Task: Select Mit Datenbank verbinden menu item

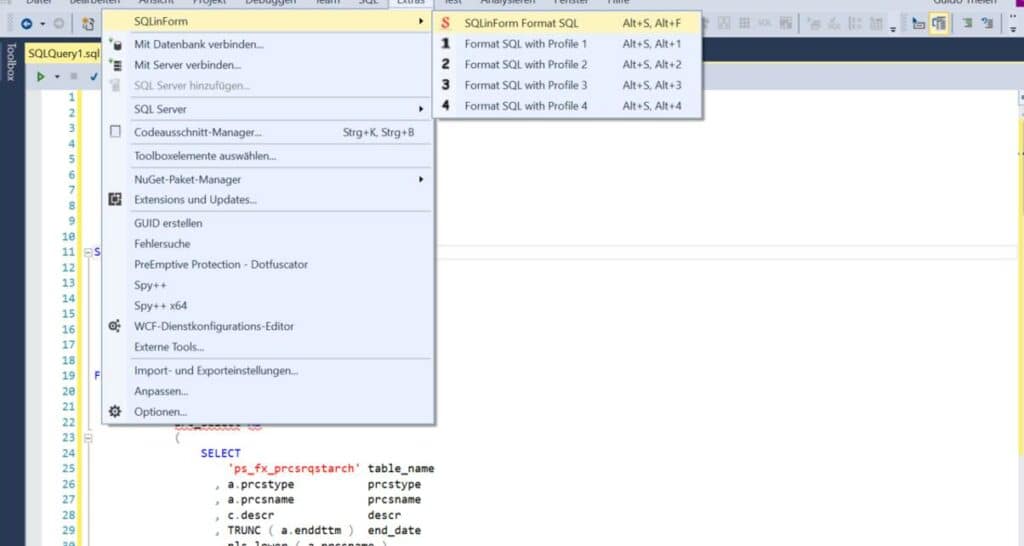Action: (x=268, y=44)
